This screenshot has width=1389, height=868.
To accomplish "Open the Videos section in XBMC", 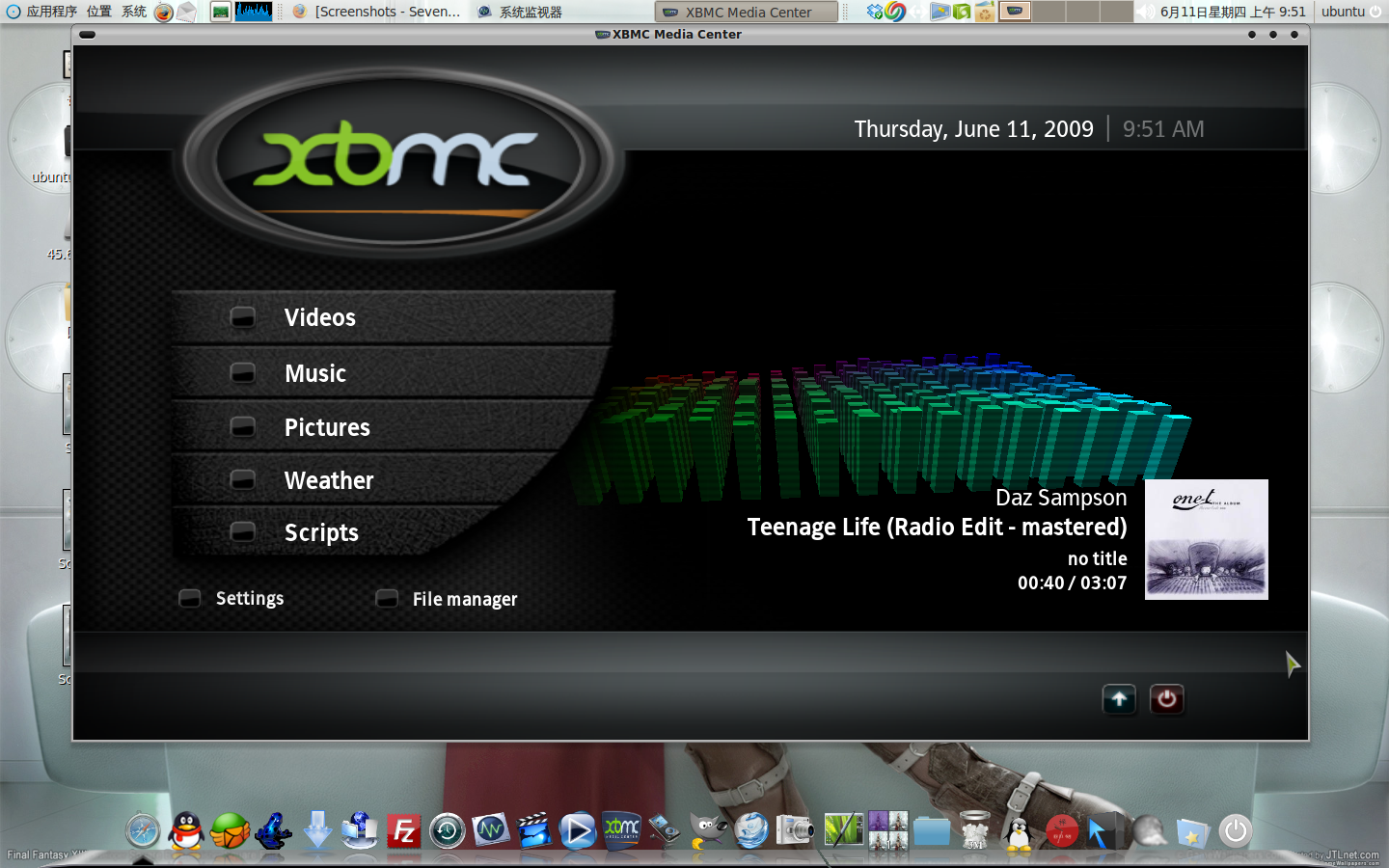I will coord(392,317).
